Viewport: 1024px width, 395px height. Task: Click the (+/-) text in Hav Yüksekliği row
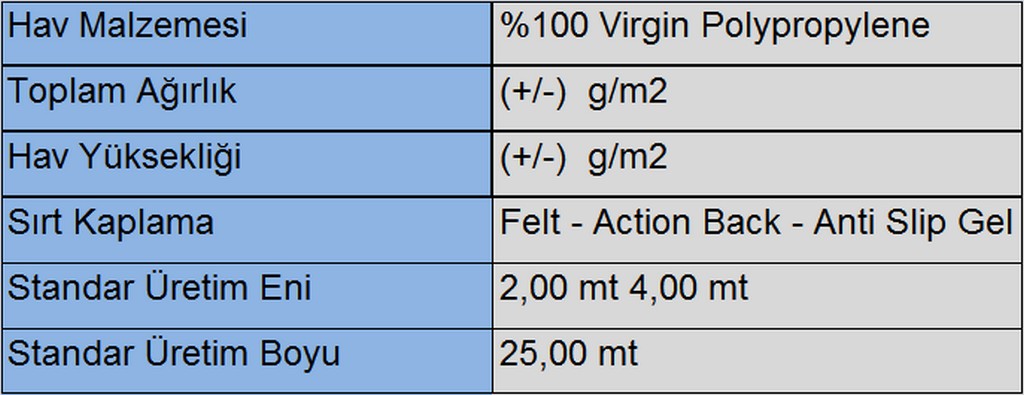[x=533, y=158]
